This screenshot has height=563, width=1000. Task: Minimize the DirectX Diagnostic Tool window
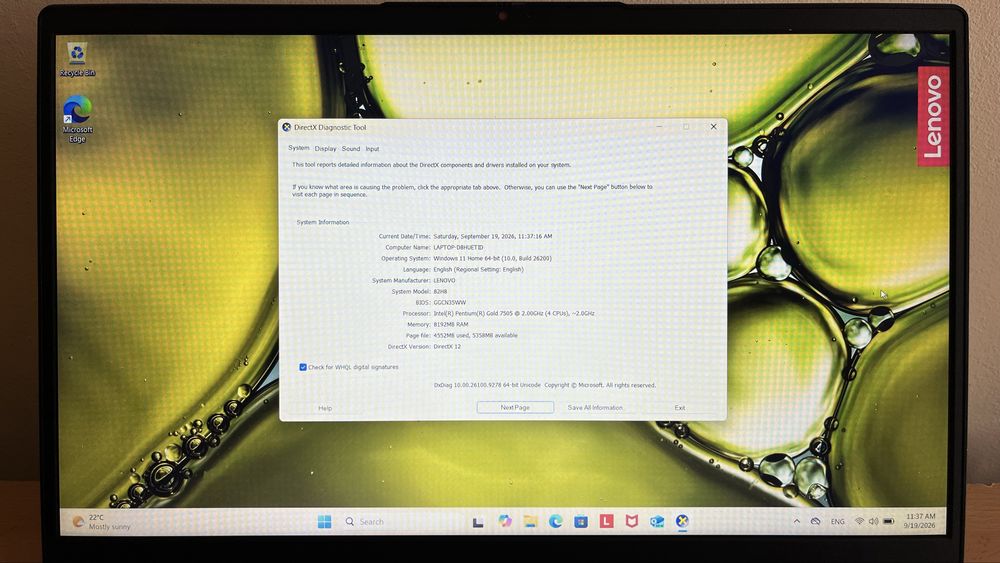659,127
